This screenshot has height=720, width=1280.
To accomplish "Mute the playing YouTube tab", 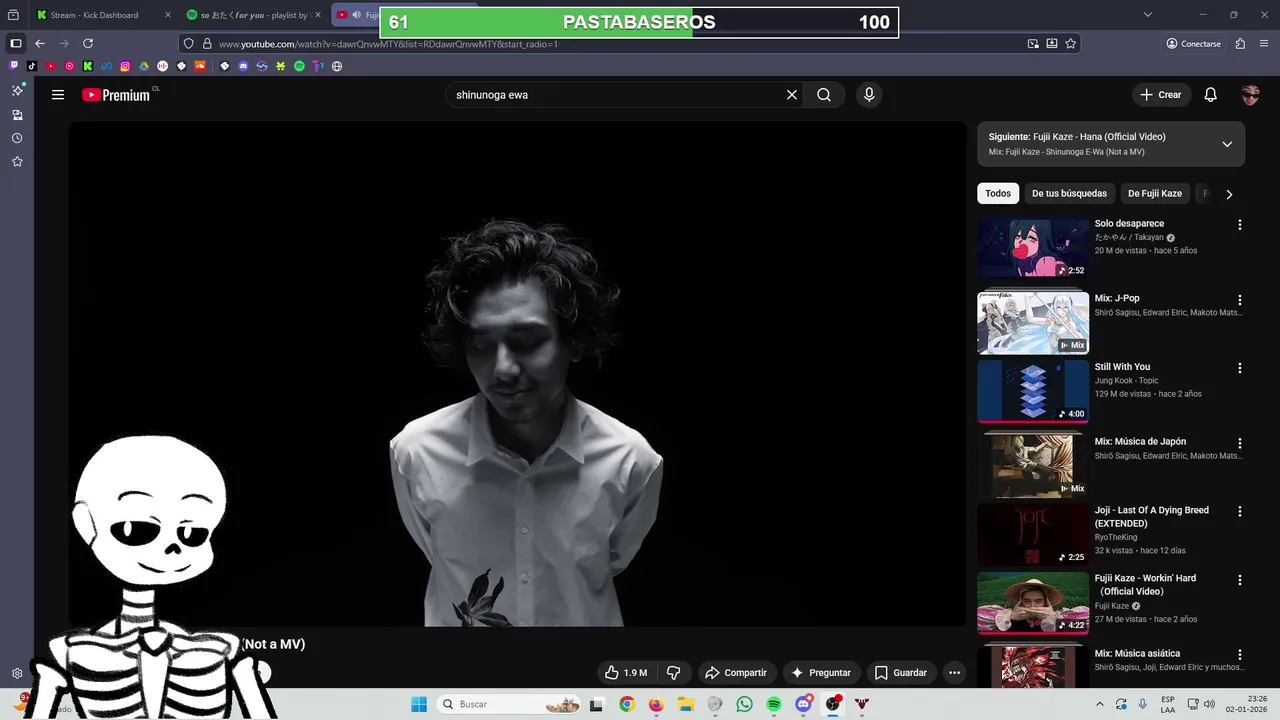I will (357, 15).
